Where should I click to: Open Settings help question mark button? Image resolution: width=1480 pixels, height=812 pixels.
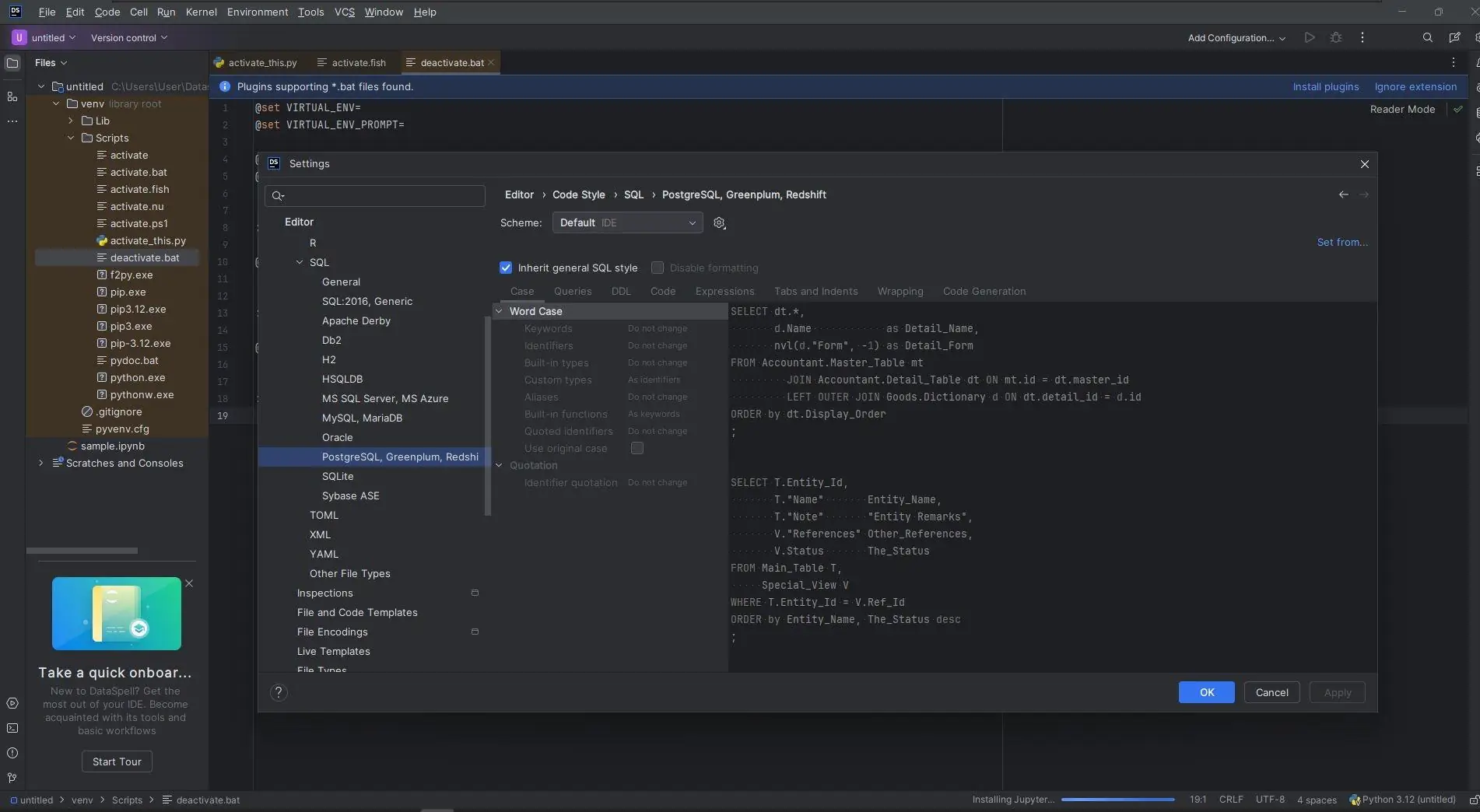(279, 692)
